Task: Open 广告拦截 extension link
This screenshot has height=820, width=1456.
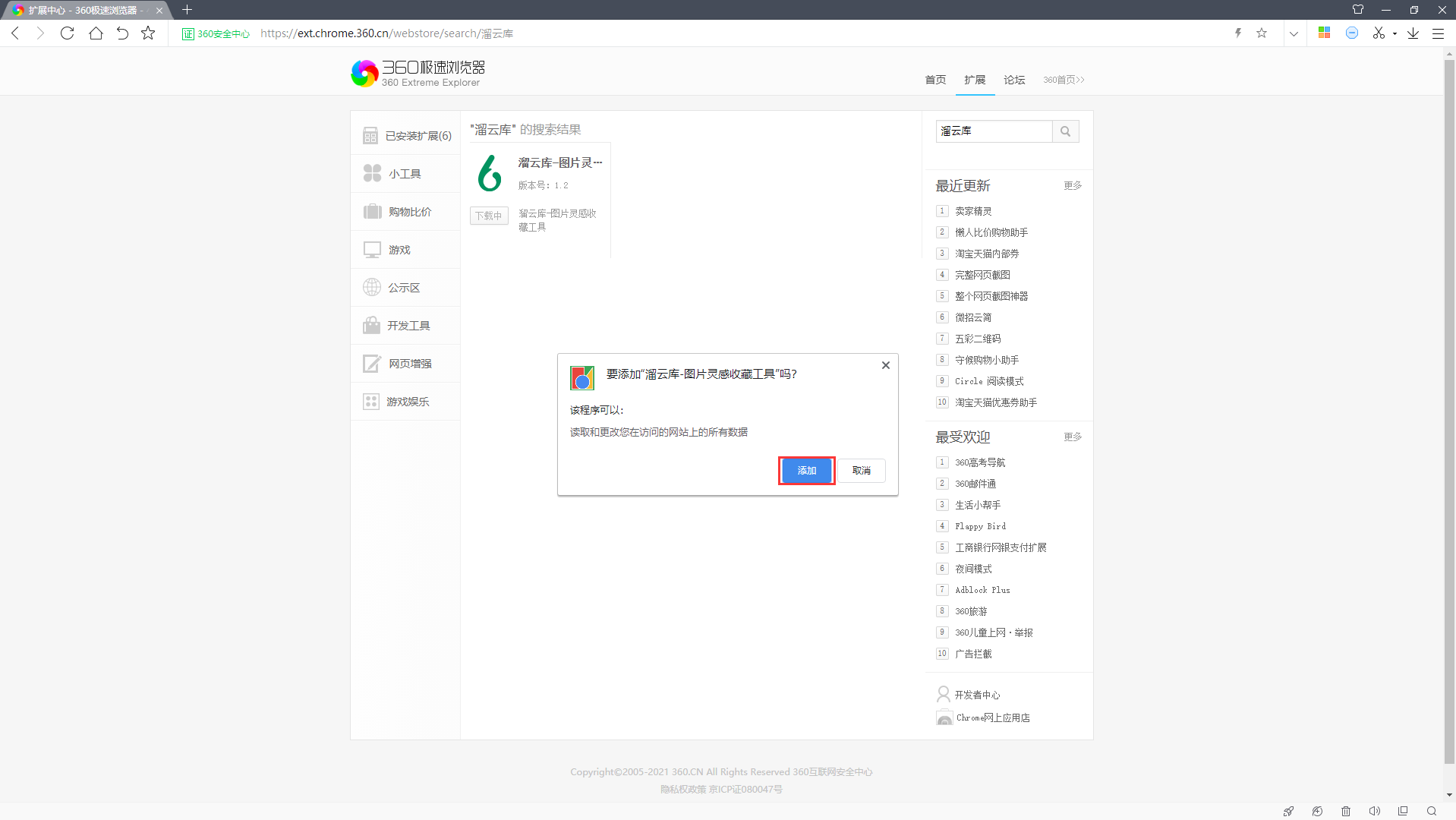Action: (x=973, y=654)
